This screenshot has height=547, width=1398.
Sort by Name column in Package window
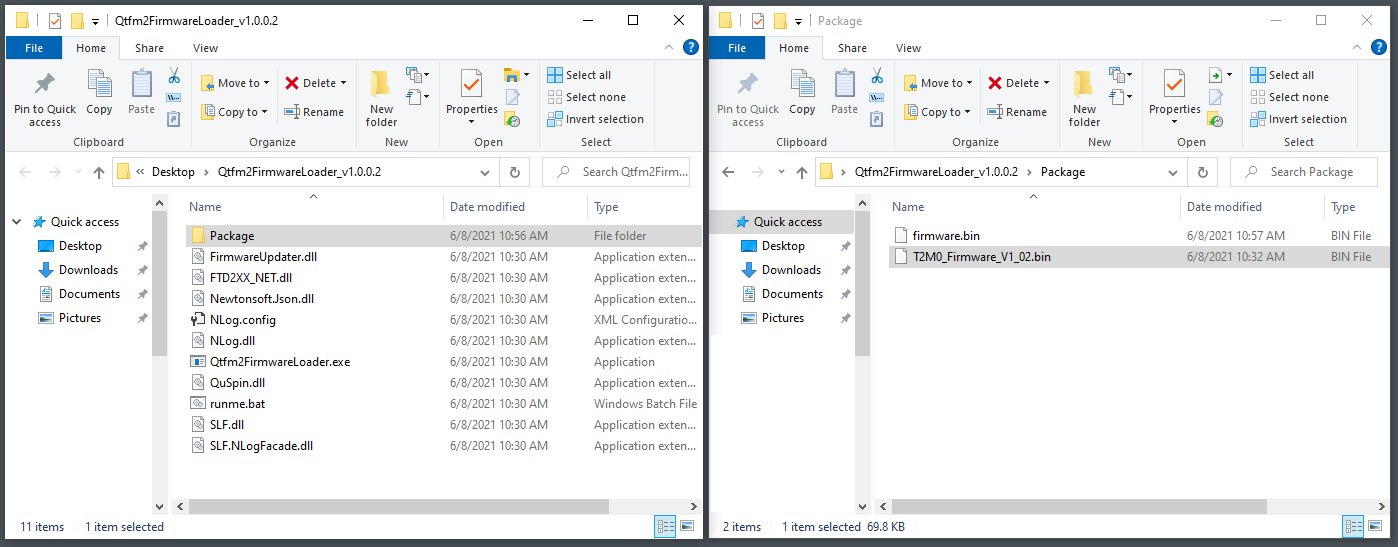click(x=908, y=207)
